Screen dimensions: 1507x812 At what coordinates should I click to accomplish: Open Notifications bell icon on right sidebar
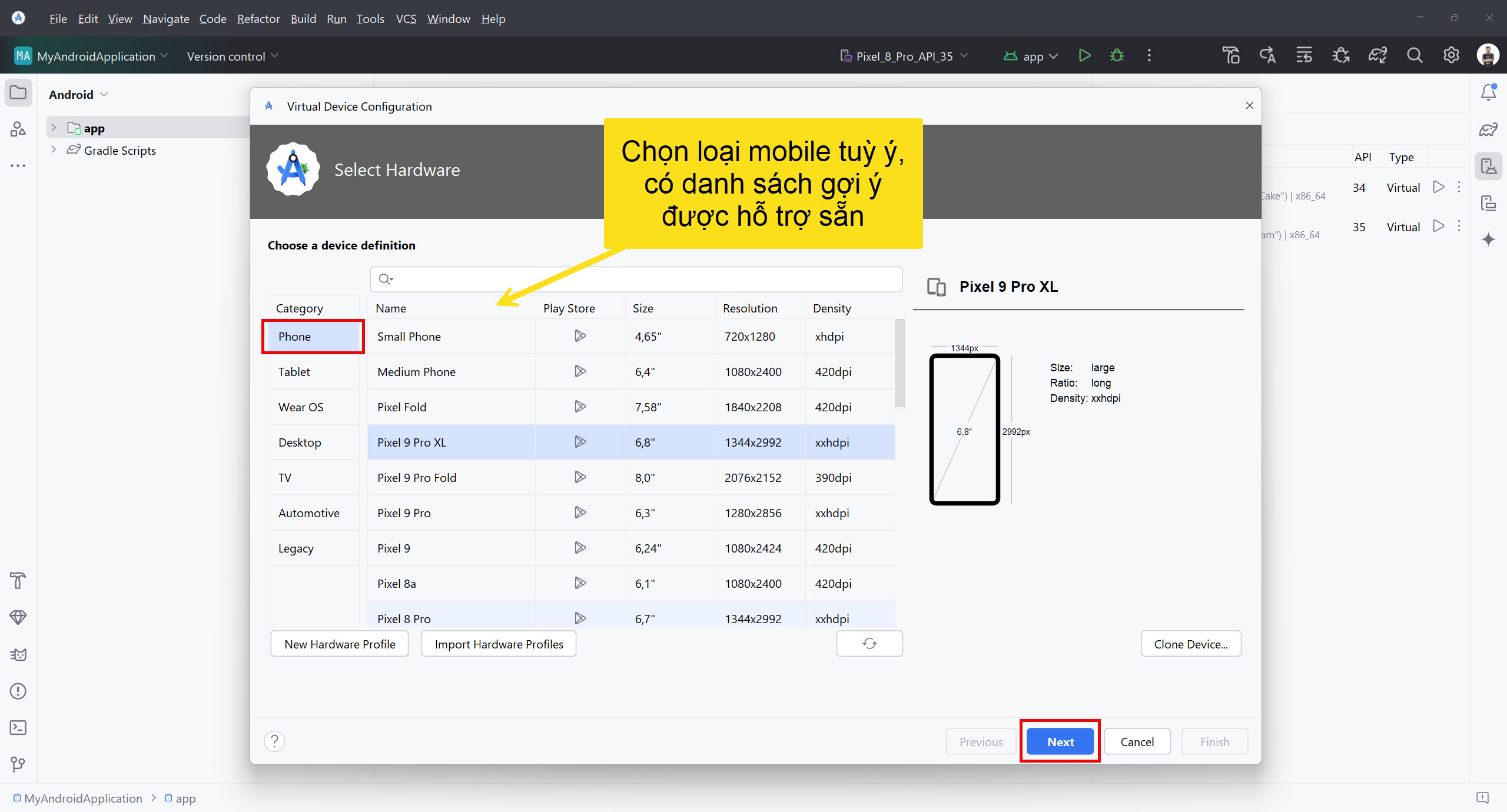click(x=1489, y=92)
